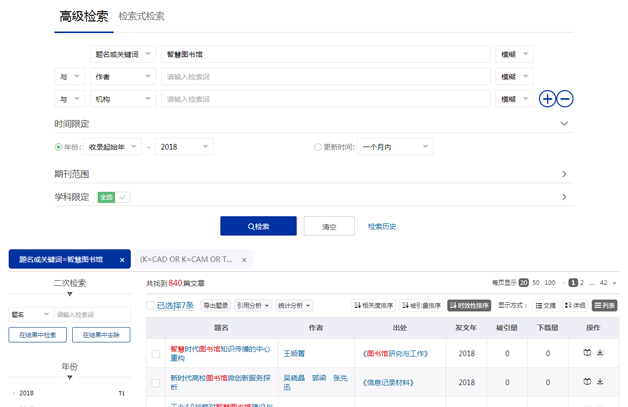Collapse the 二次检索 section triangle
Image resolution: width=628 pixels, height=407 pixels.
70,294
